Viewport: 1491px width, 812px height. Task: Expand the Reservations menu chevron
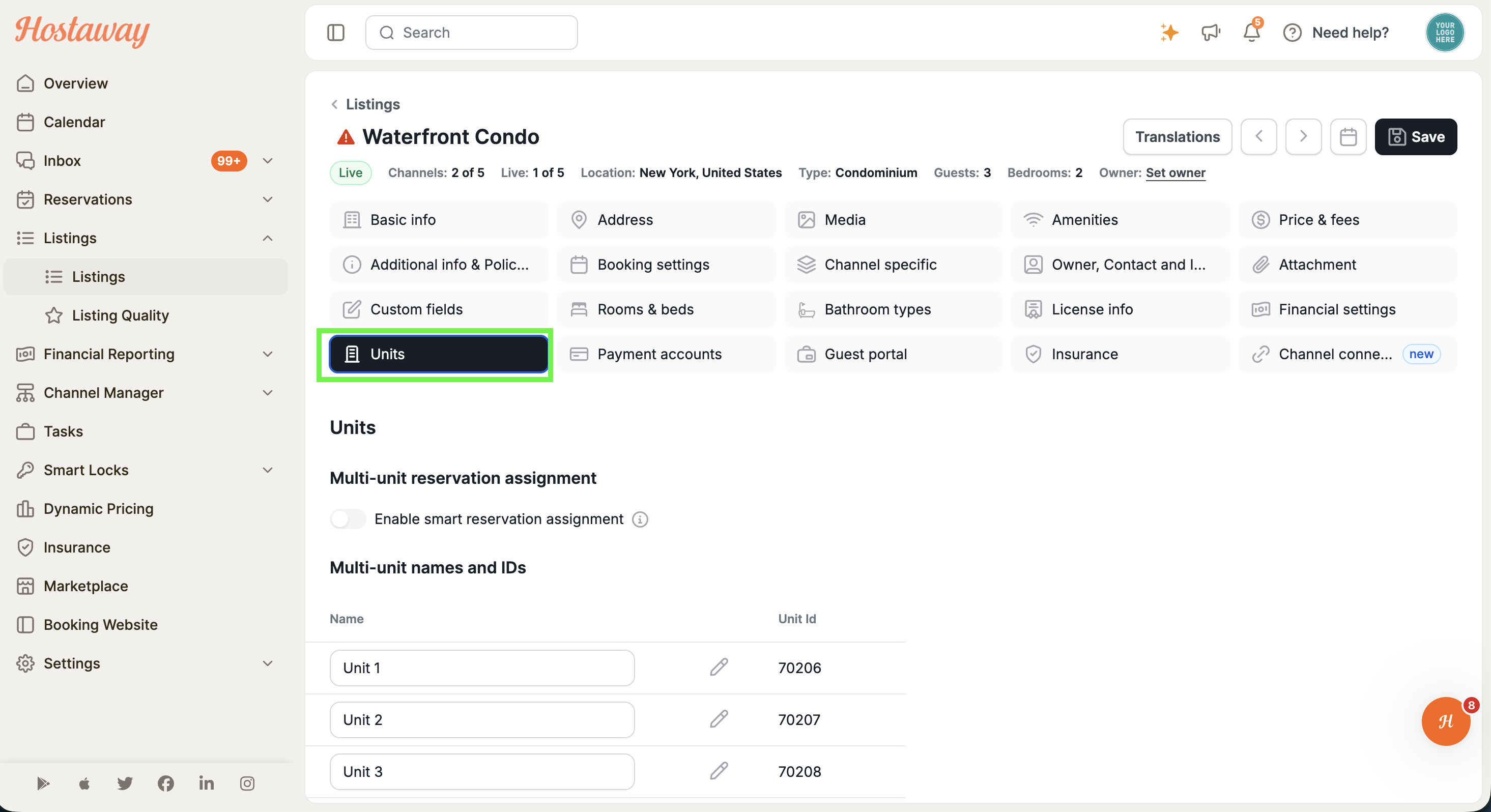click(267, 199)
